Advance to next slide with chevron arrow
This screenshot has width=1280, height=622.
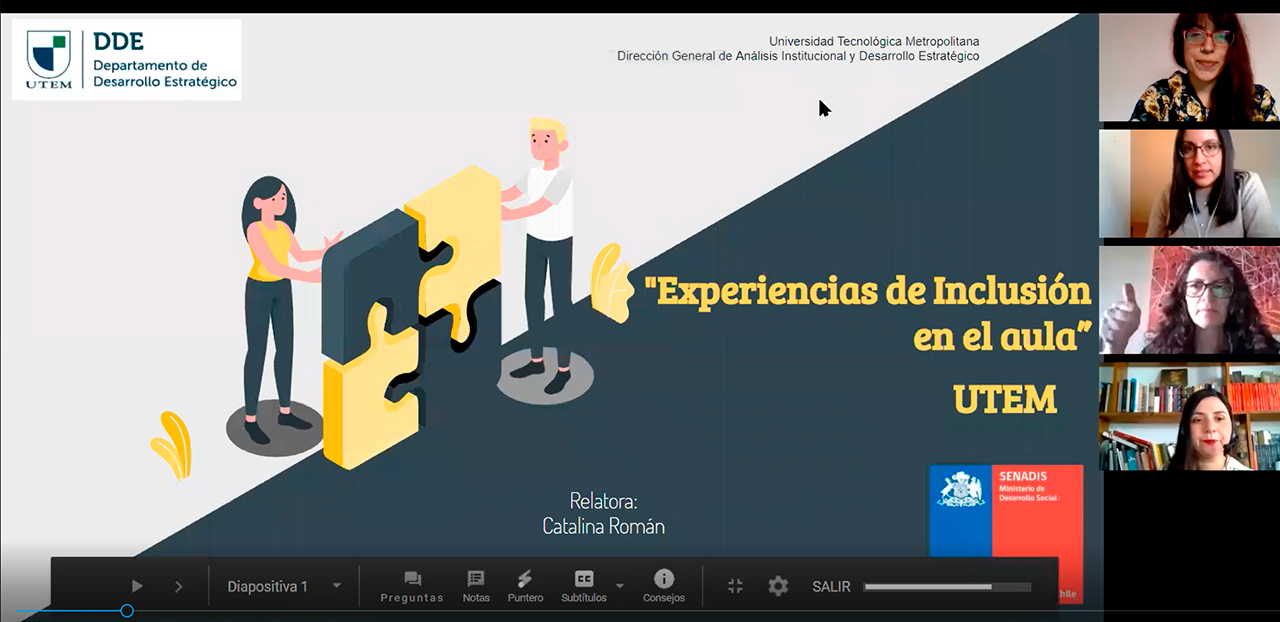click(179, 587)
